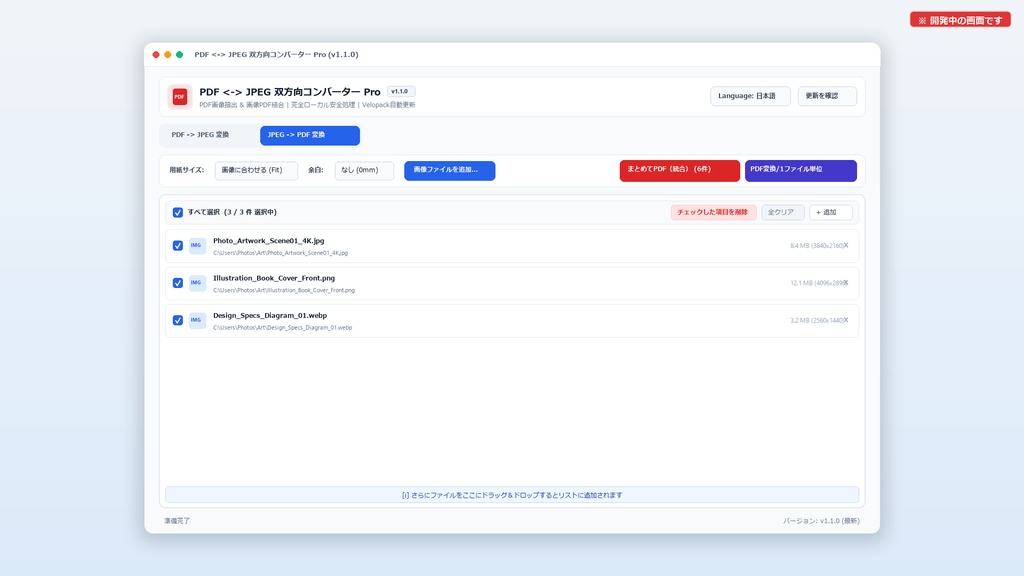The height and width of the screenshot is (576, 1024).
Task: Click the v1.1.0 version badge in the header
Action: pos(400,91)
